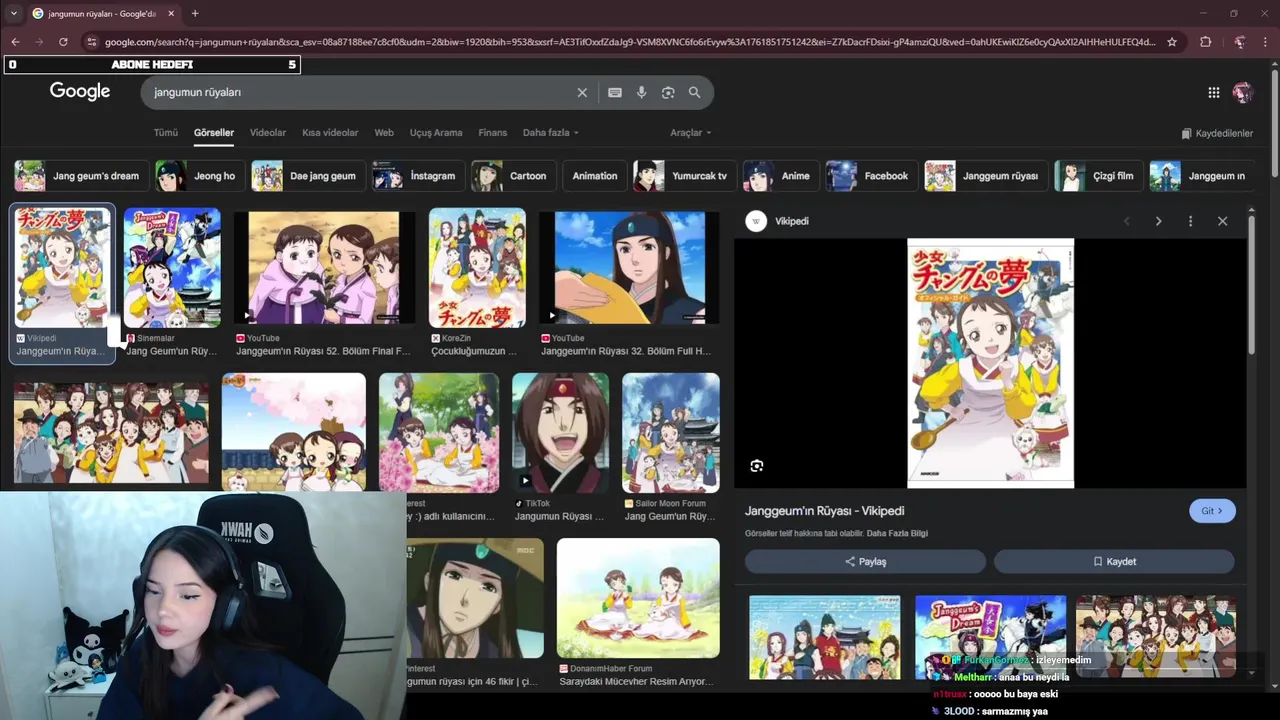Open Janggeum'ın Rüyası - Vikipedi title link

[x=825, y=511]
